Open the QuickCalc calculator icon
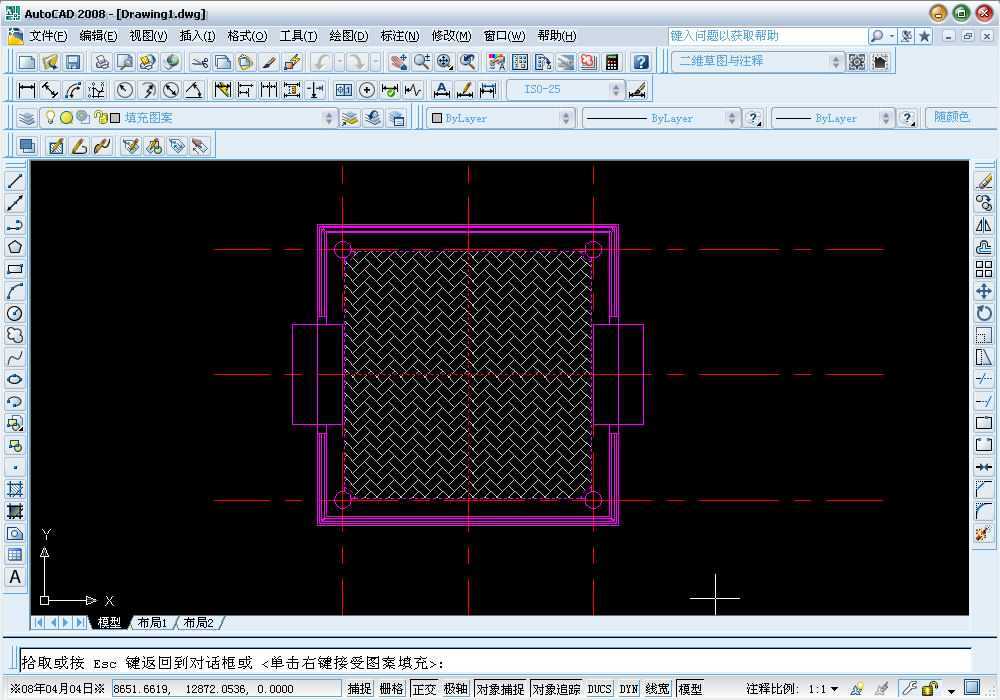This screenshot has height=700, width=1000. [x=612, y=62]
